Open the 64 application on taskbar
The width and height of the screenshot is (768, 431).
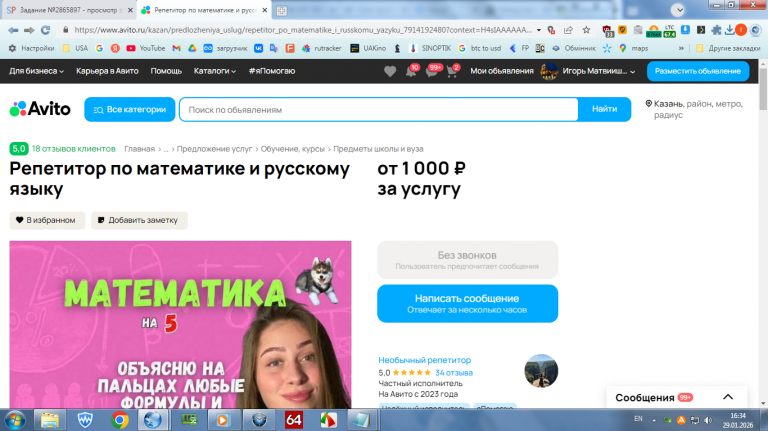coord(293,420)
